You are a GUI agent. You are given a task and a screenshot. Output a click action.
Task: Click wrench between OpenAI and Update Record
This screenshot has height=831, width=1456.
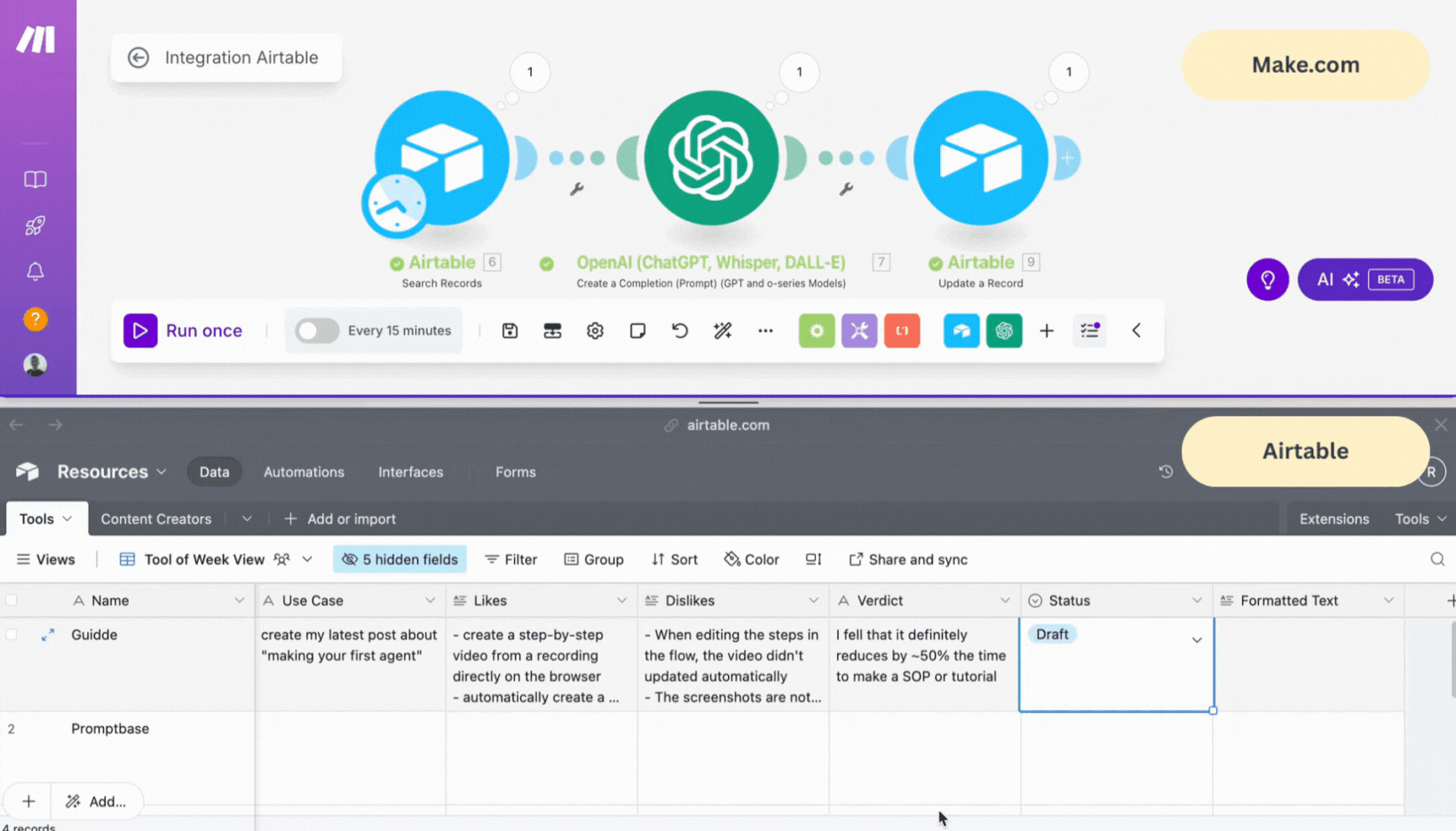(x=846, y=189)
